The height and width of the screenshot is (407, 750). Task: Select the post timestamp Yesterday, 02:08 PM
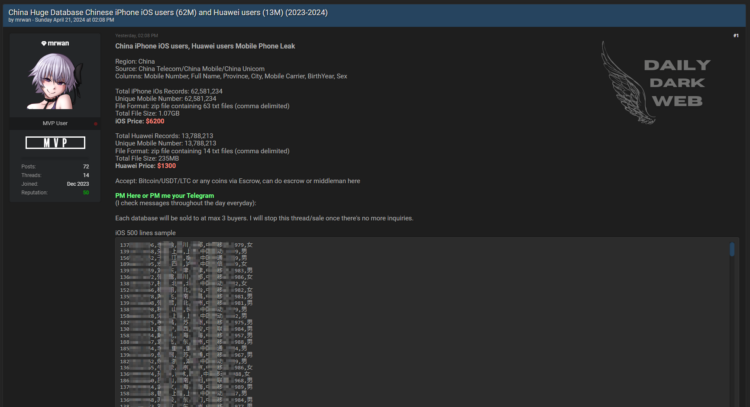[136, 35]
